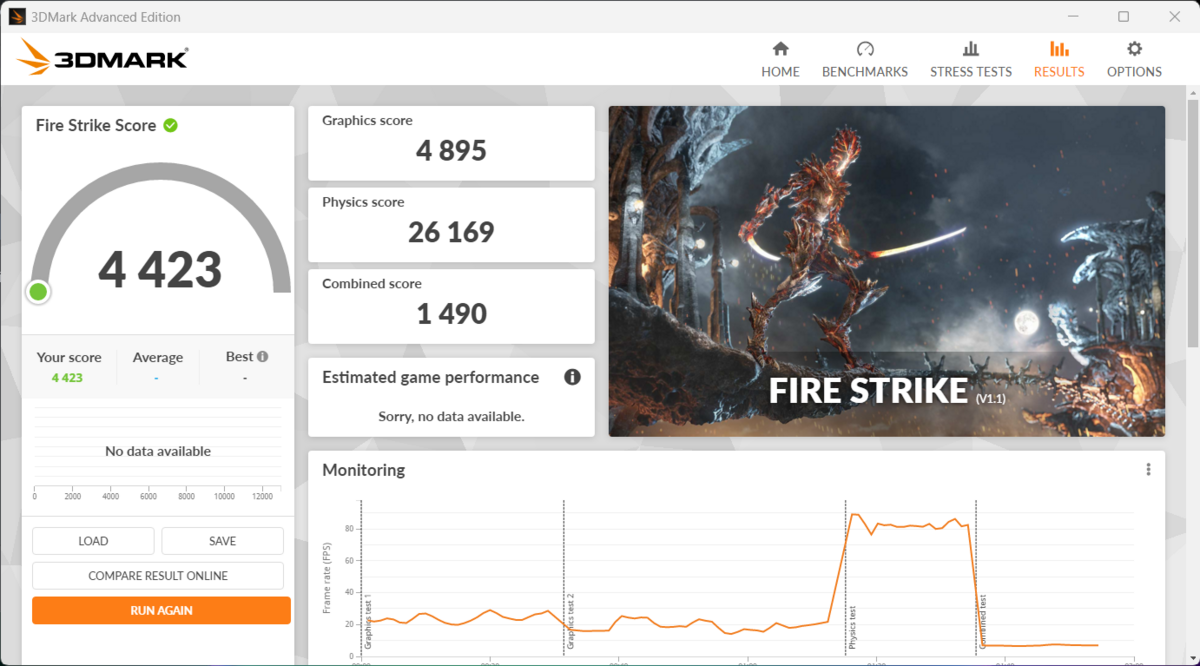Viewport: 1200px width, 666px height.
Task: Click the FIRE STRIKE (V1.1) caption
Action: (x=887, y=390)
